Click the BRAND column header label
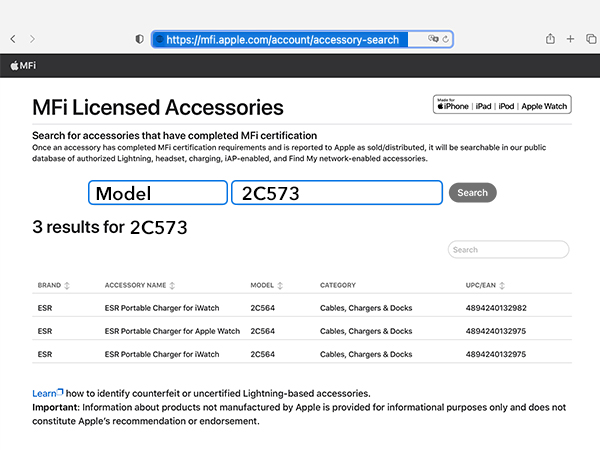600x450 pixels. click(x=49, y=285)
